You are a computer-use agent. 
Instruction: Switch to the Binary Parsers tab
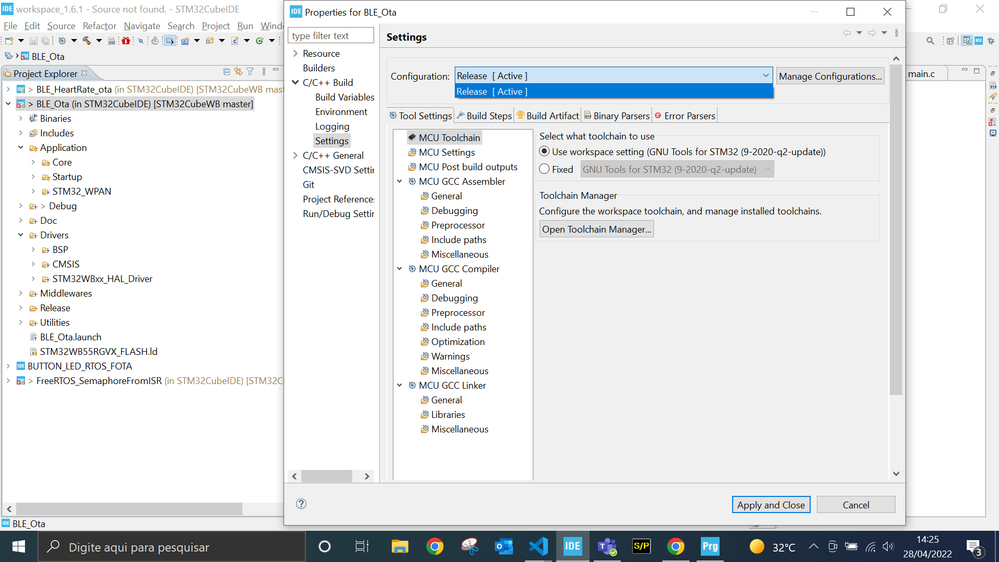pos(616,116)
